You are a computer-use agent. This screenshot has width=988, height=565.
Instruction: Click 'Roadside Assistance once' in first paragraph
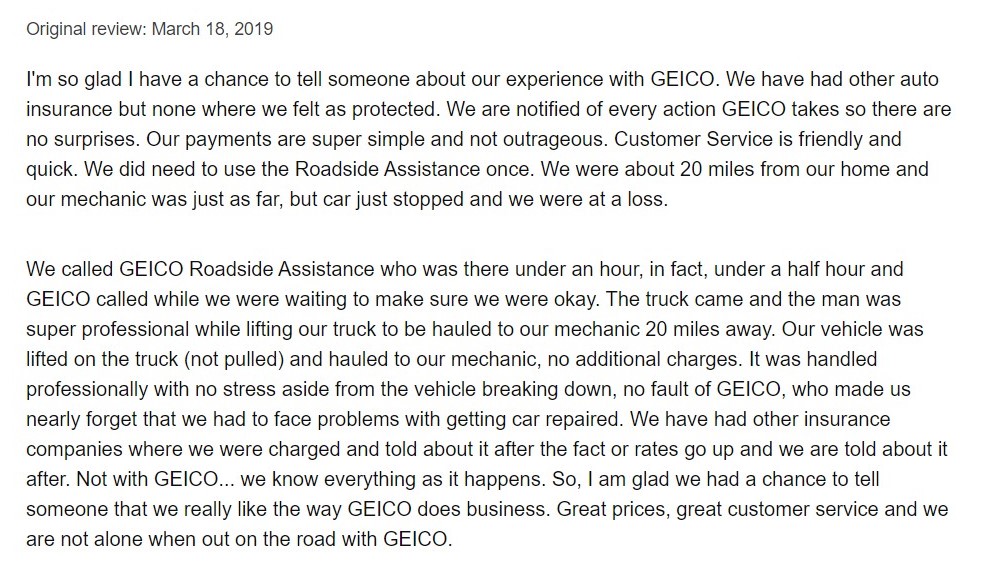(x=415, y=169)
